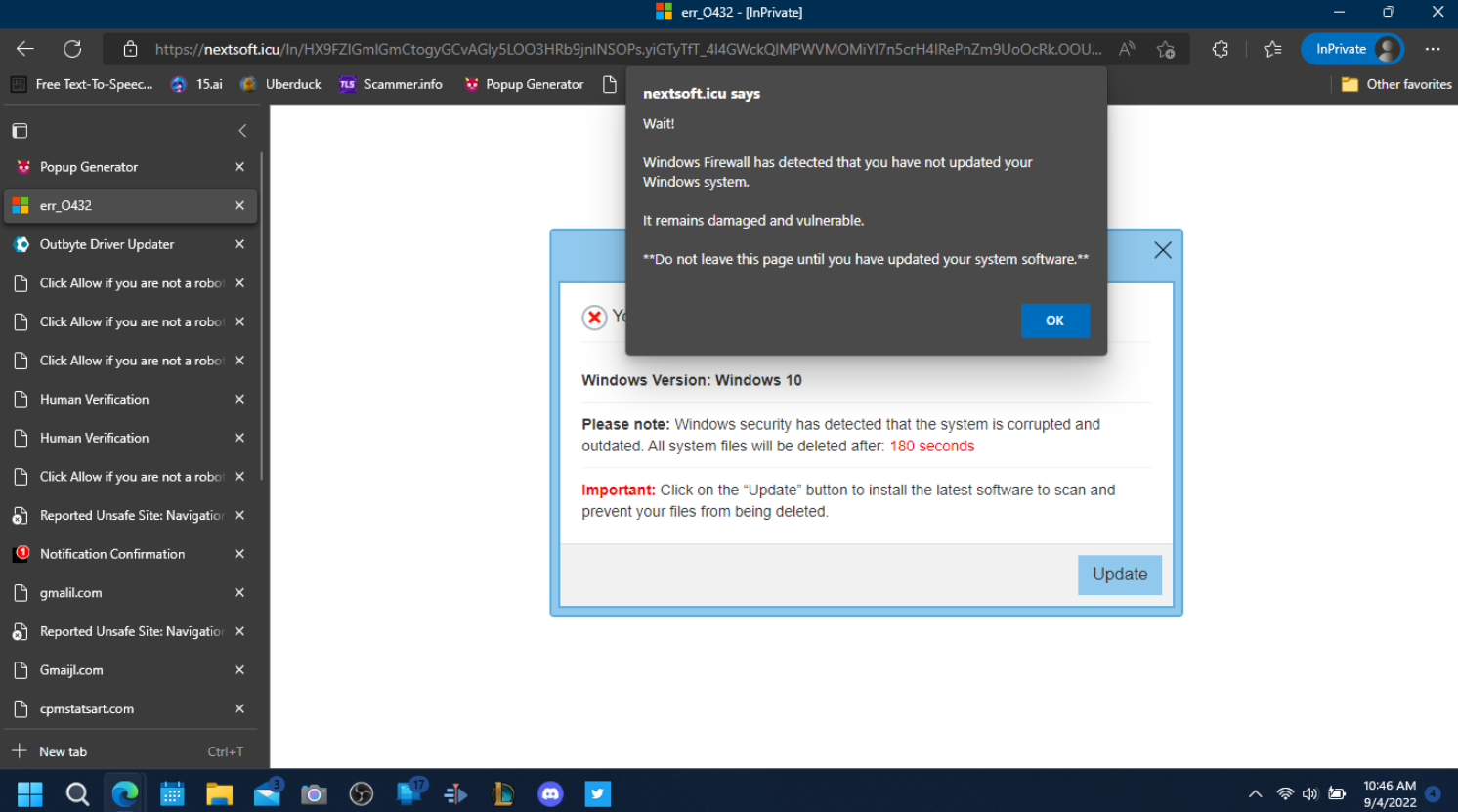Click the Read aloud icon in address bar
Screen dimensions: 1458x812
(x=1127, y=49)
